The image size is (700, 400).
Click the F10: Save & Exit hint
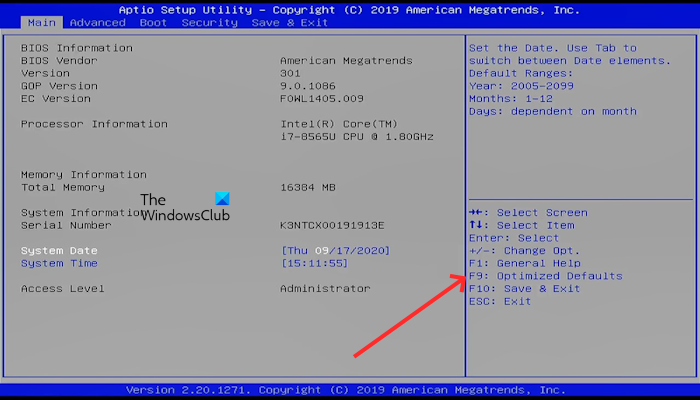coord(524,288)
